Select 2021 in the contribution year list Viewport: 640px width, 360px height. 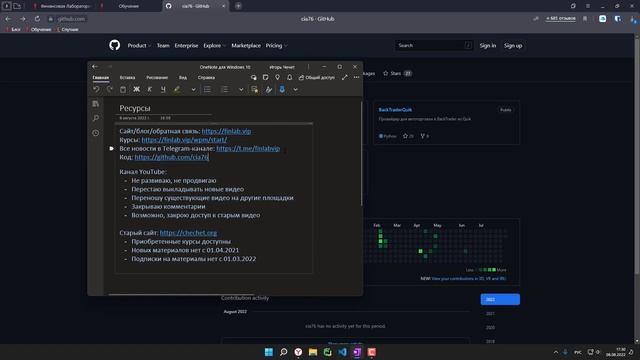[x=490, y=313]
